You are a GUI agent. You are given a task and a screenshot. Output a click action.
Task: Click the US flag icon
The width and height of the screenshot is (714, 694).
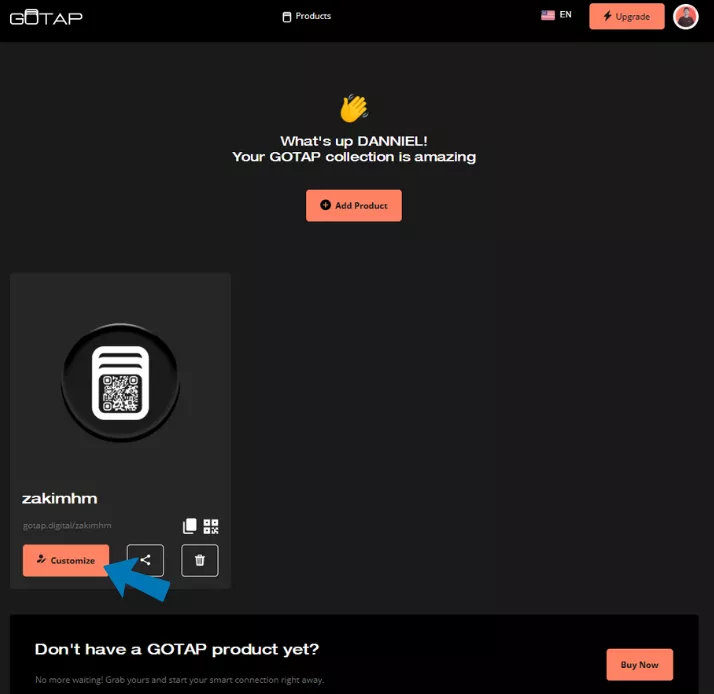[548, 15]
